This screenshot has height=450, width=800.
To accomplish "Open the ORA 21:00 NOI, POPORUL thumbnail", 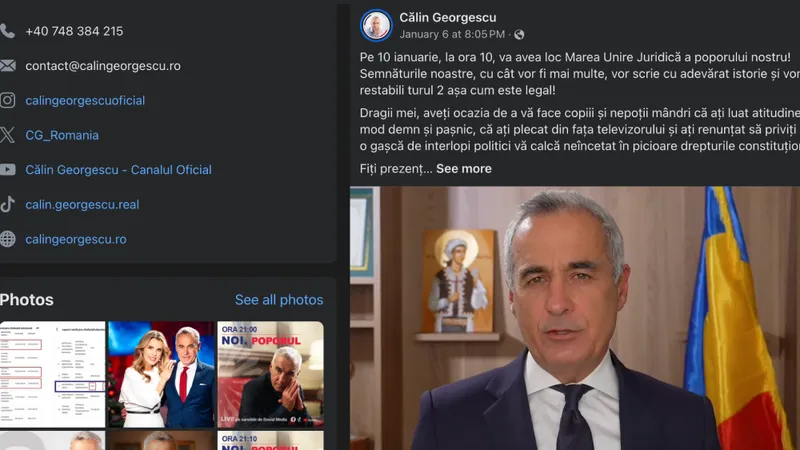I will [270, 374].
